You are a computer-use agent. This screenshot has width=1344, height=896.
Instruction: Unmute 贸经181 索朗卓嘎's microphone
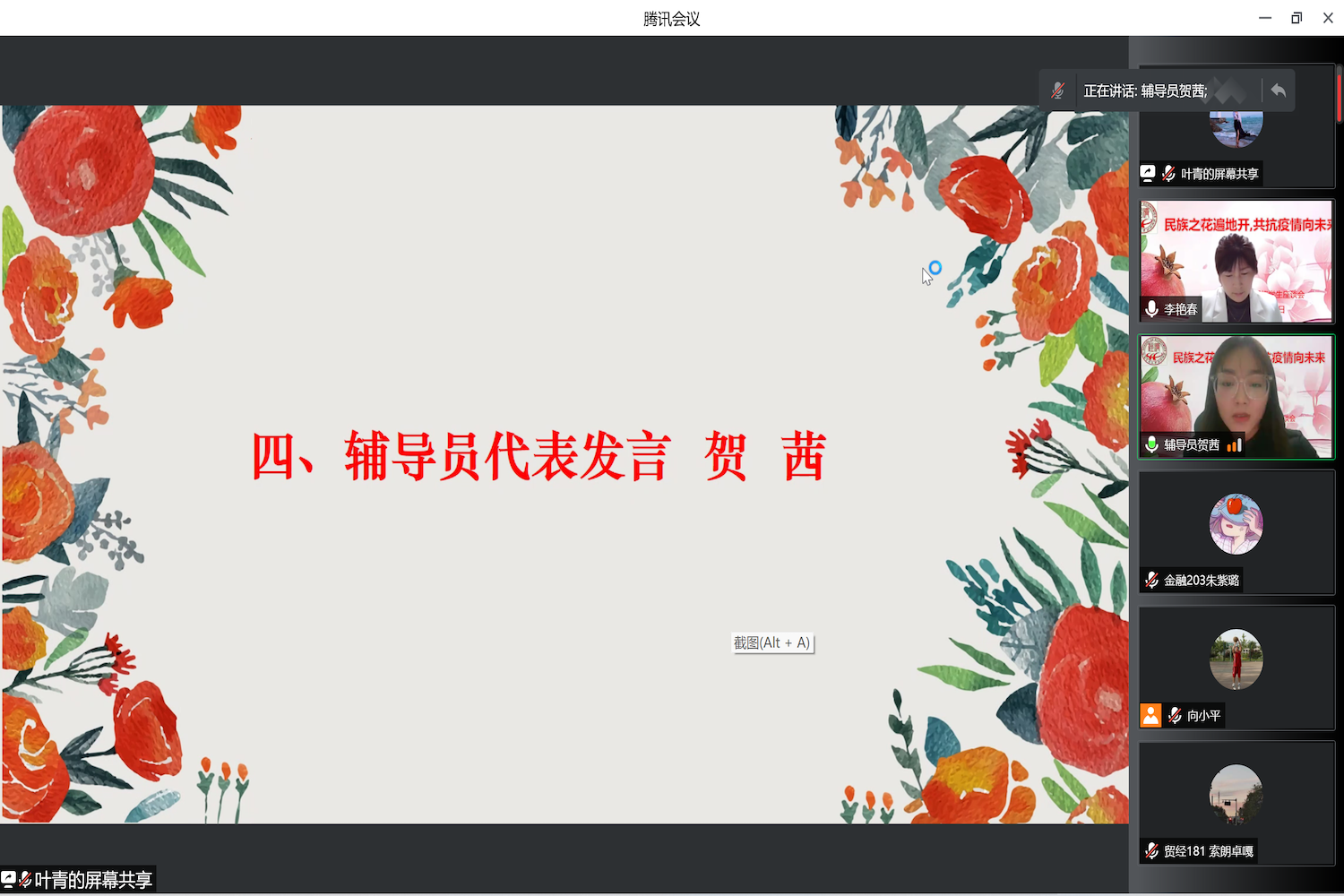coord(1151,850)
